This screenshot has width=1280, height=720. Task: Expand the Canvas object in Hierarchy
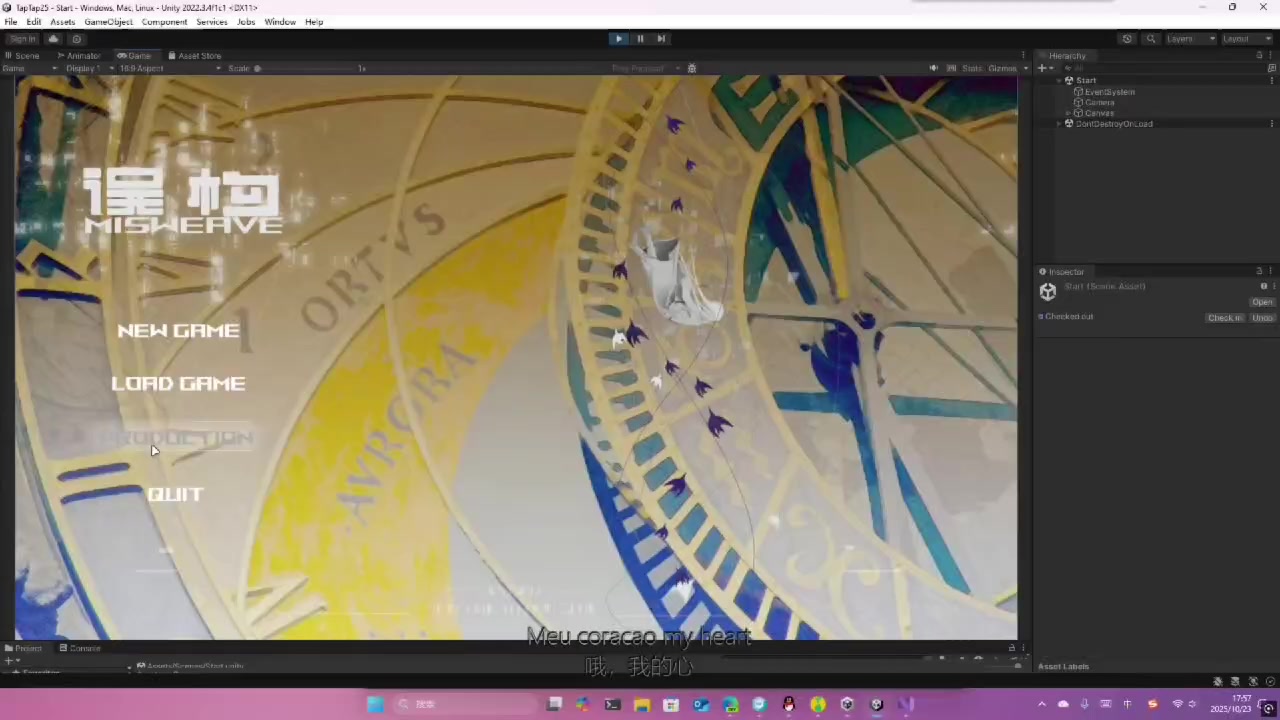tap(1068, 113)
